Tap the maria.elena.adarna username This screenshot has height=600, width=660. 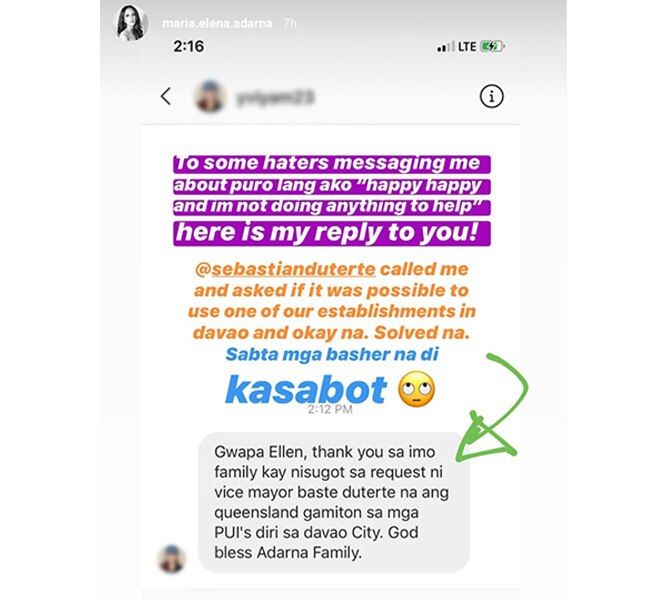point(217,23)
